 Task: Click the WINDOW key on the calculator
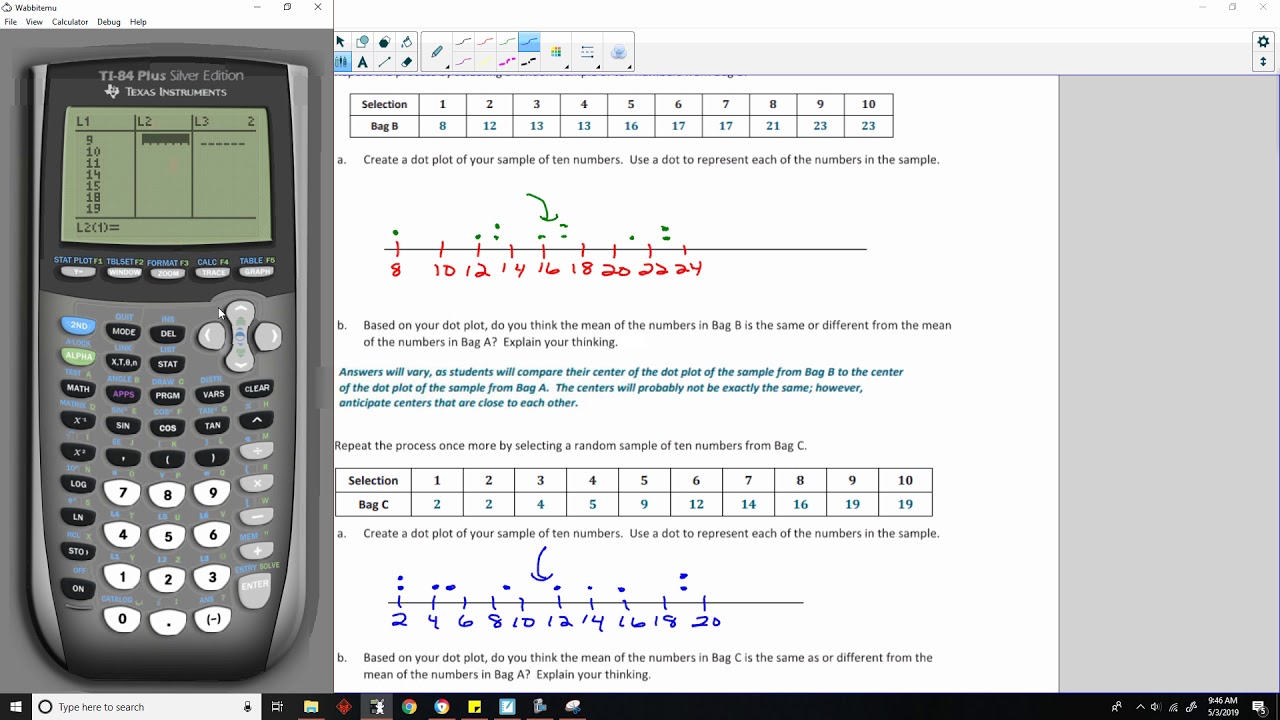[x=124, y=272]
